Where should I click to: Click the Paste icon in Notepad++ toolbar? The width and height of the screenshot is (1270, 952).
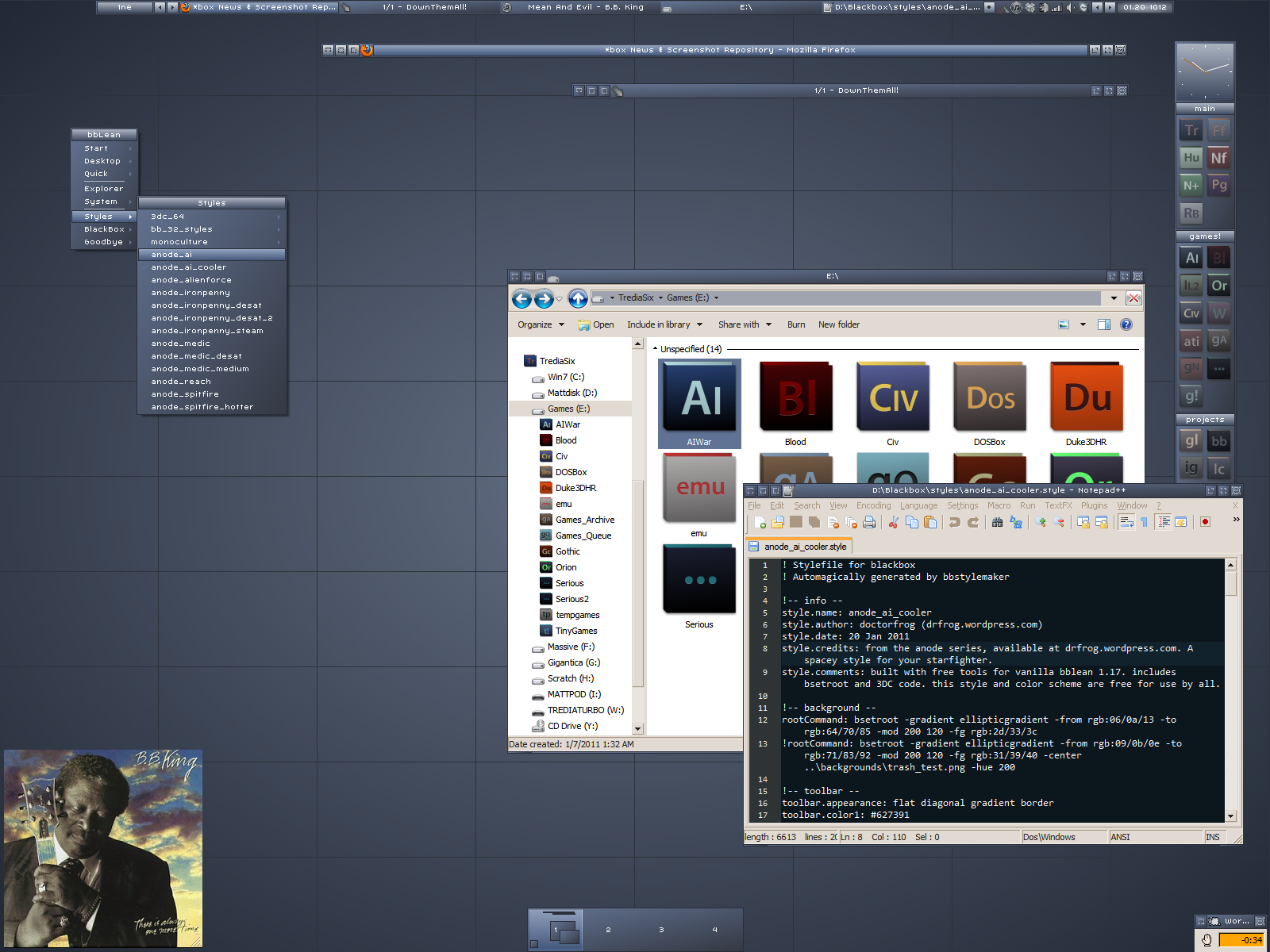[930, 522]
